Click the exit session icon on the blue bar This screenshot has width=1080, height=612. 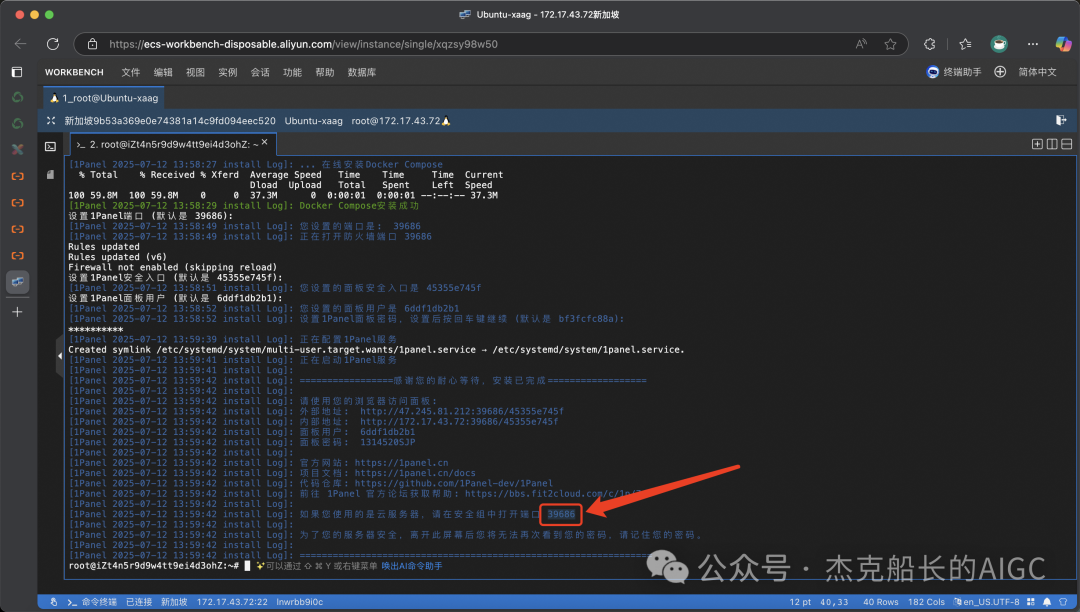tap(1061, 120)
